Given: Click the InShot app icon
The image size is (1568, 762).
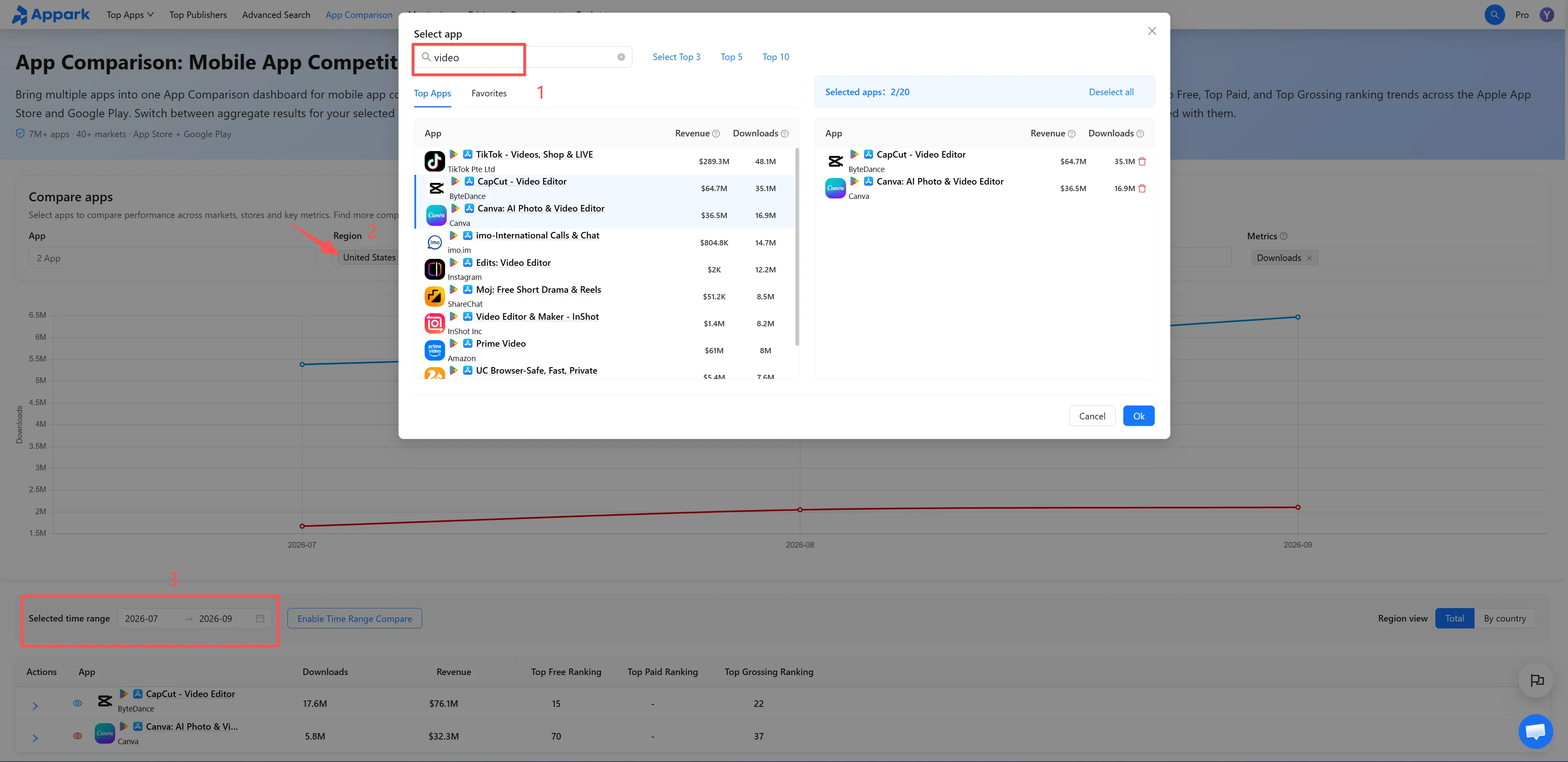Looking at the screenshot, I should pos(434,323).
